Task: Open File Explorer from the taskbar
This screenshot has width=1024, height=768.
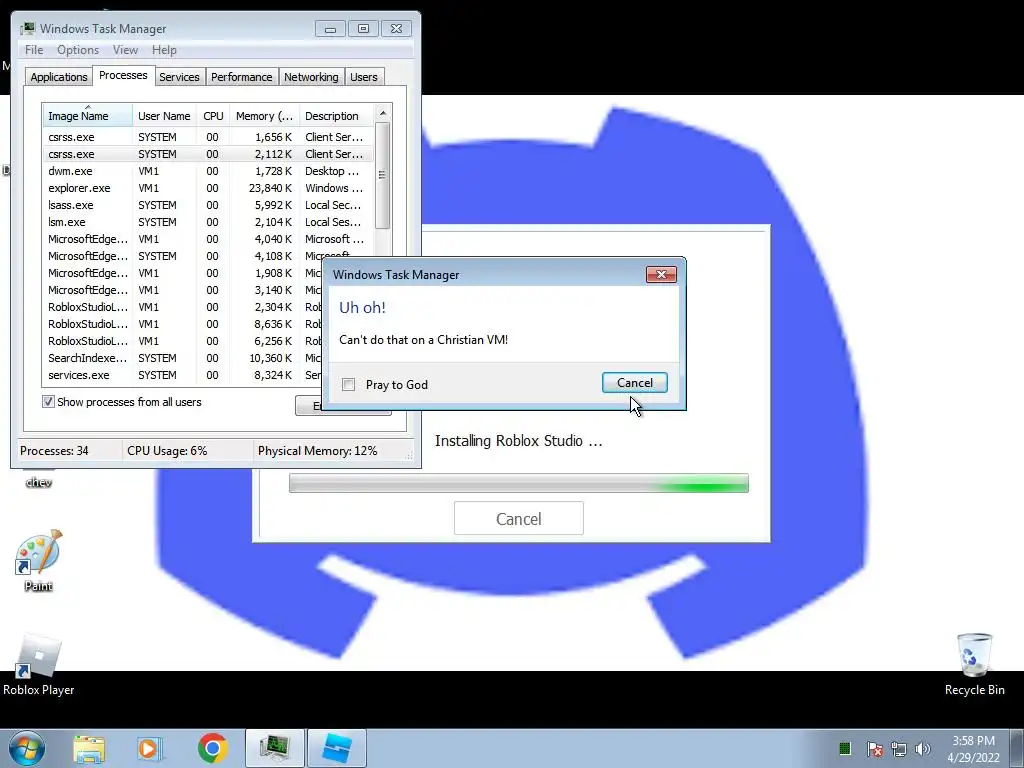Action: coord(89,748)
